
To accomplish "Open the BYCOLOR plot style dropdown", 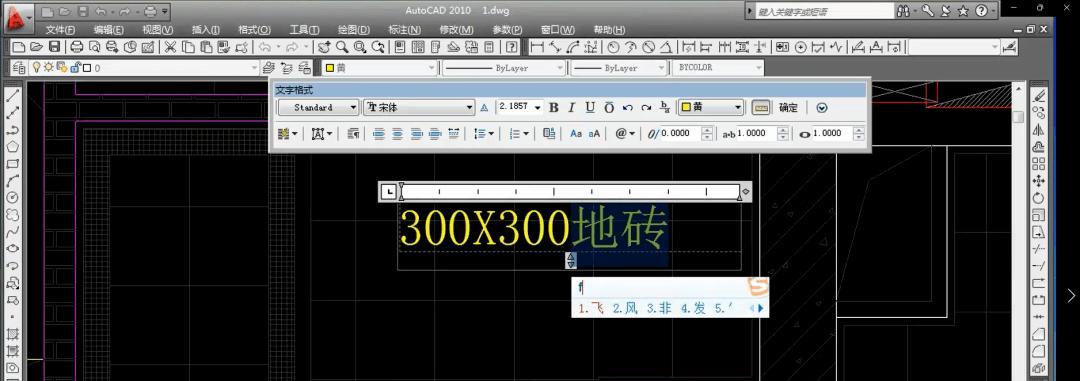I will (x=718, y=68).
